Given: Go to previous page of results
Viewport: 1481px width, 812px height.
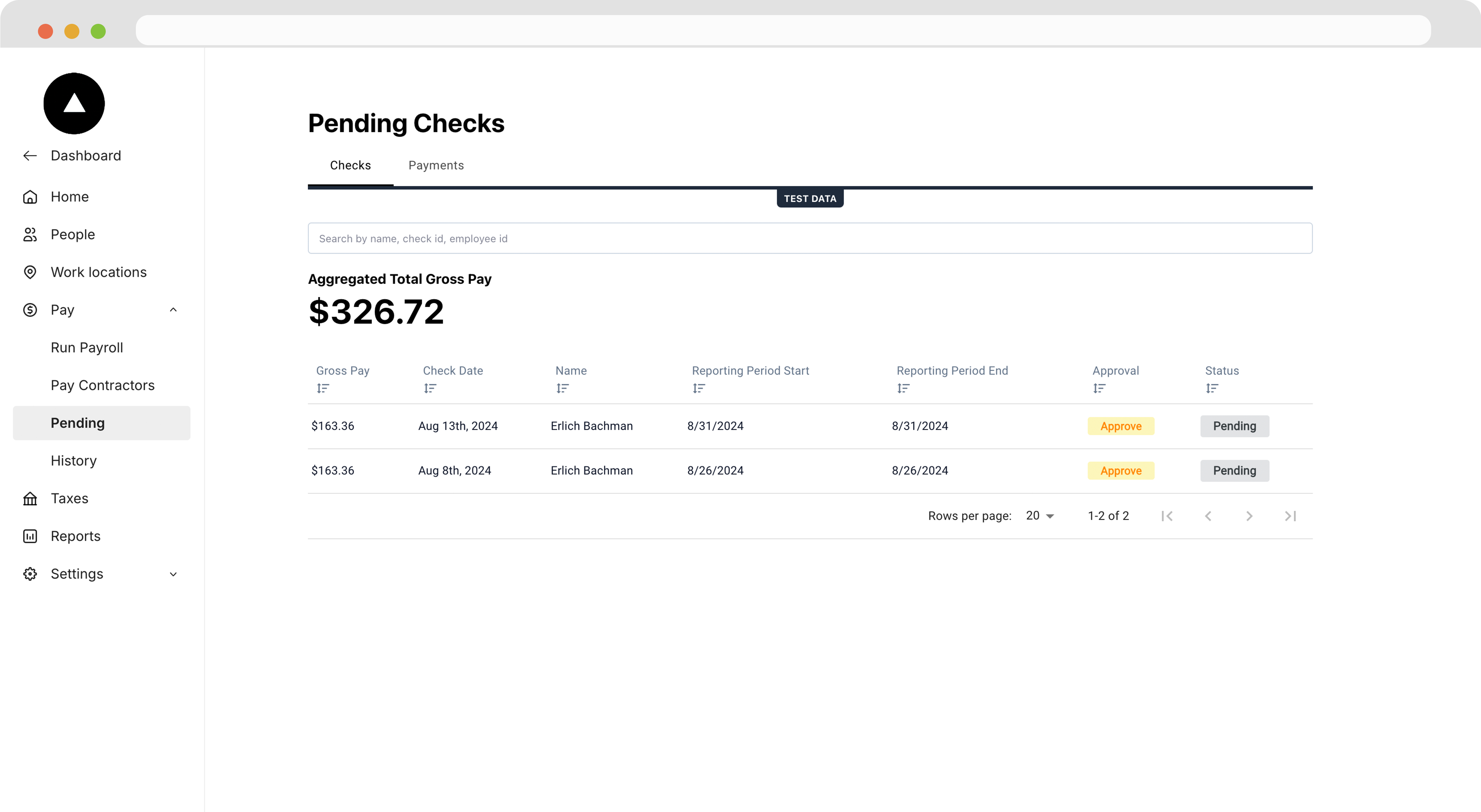Looking at the screenshot, I should [1208, 516].
